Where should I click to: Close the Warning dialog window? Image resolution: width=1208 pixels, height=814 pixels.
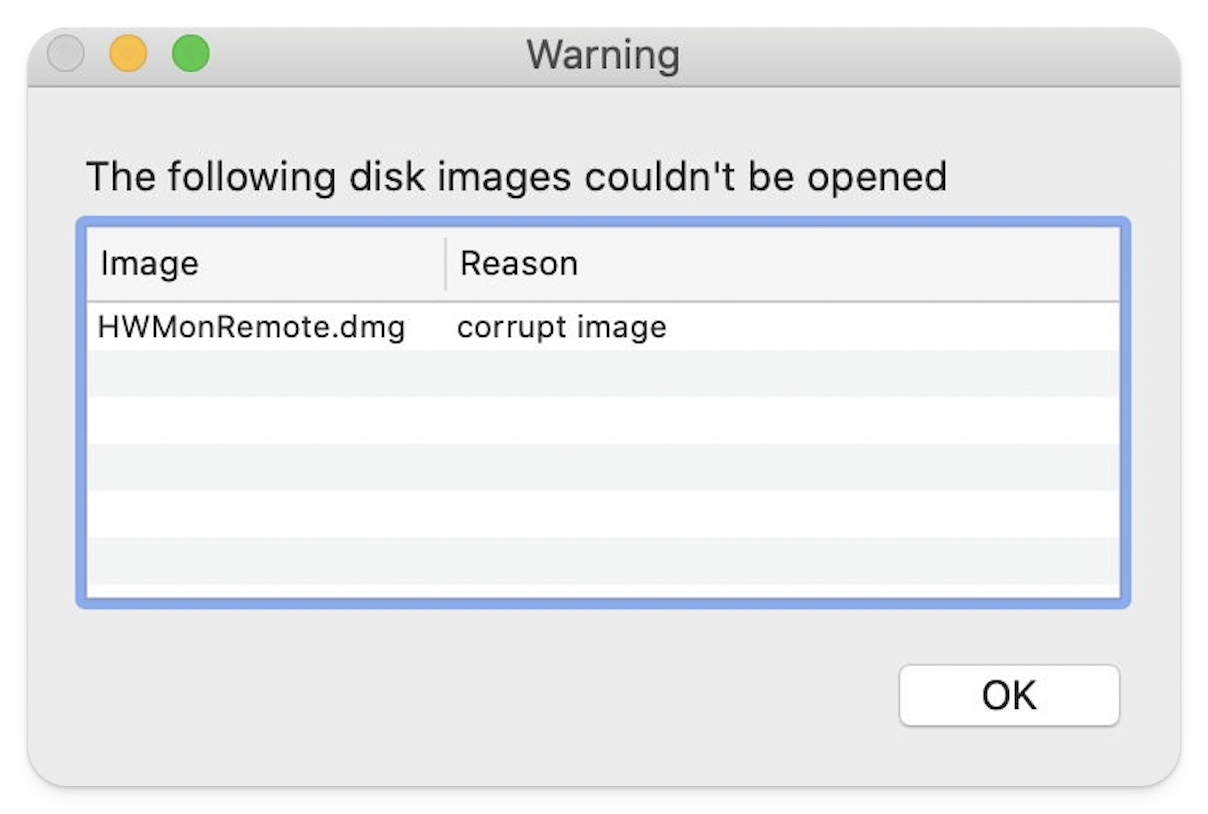click(66, 54)
